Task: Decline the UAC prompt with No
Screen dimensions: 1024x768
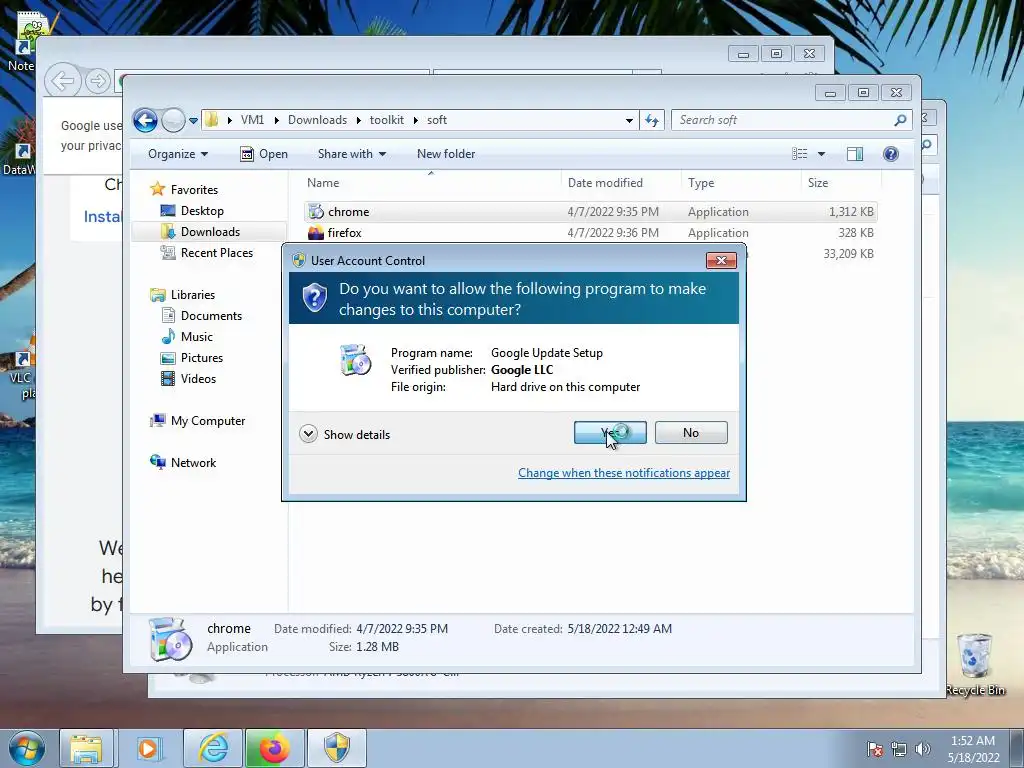Action: [x=691, y=432]
